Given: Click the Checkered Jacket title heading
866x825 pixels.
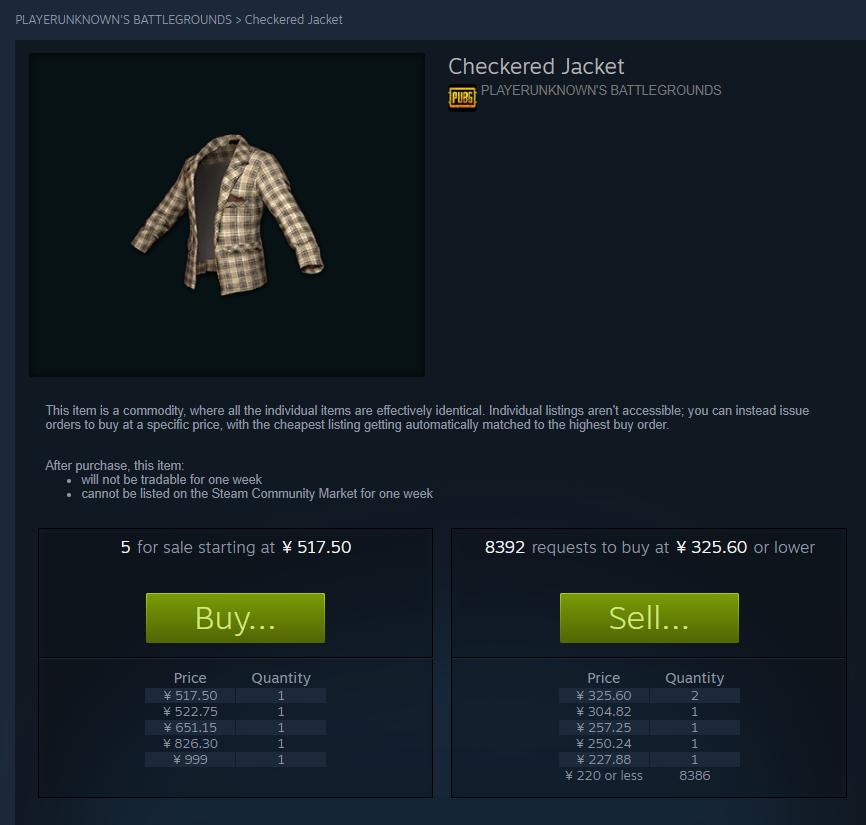Looking at the screenshot, I should (x=536, y=67).
